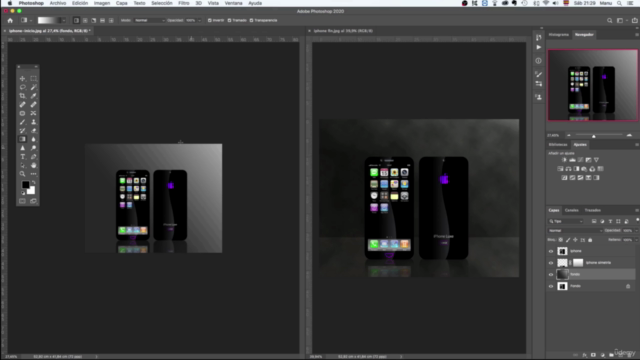Select the Horizontal Type tool
This screenshot has width=640, height=360.
point(22,157)
